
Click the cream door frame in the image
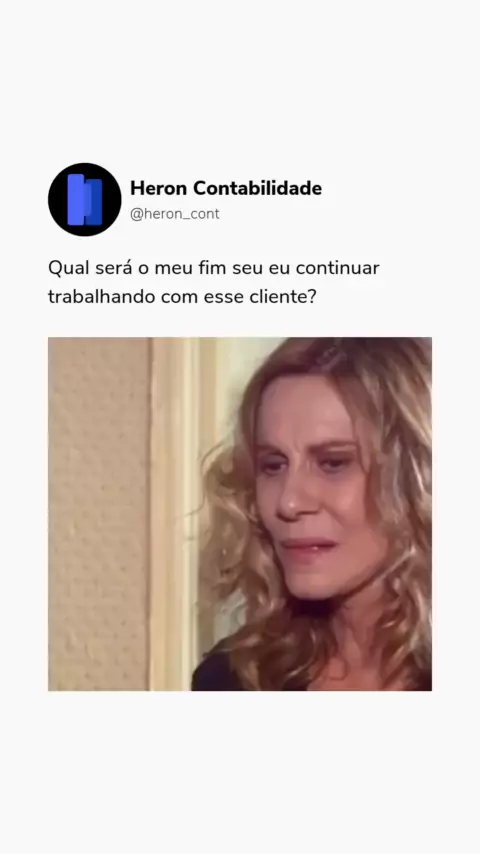(174, 514)
